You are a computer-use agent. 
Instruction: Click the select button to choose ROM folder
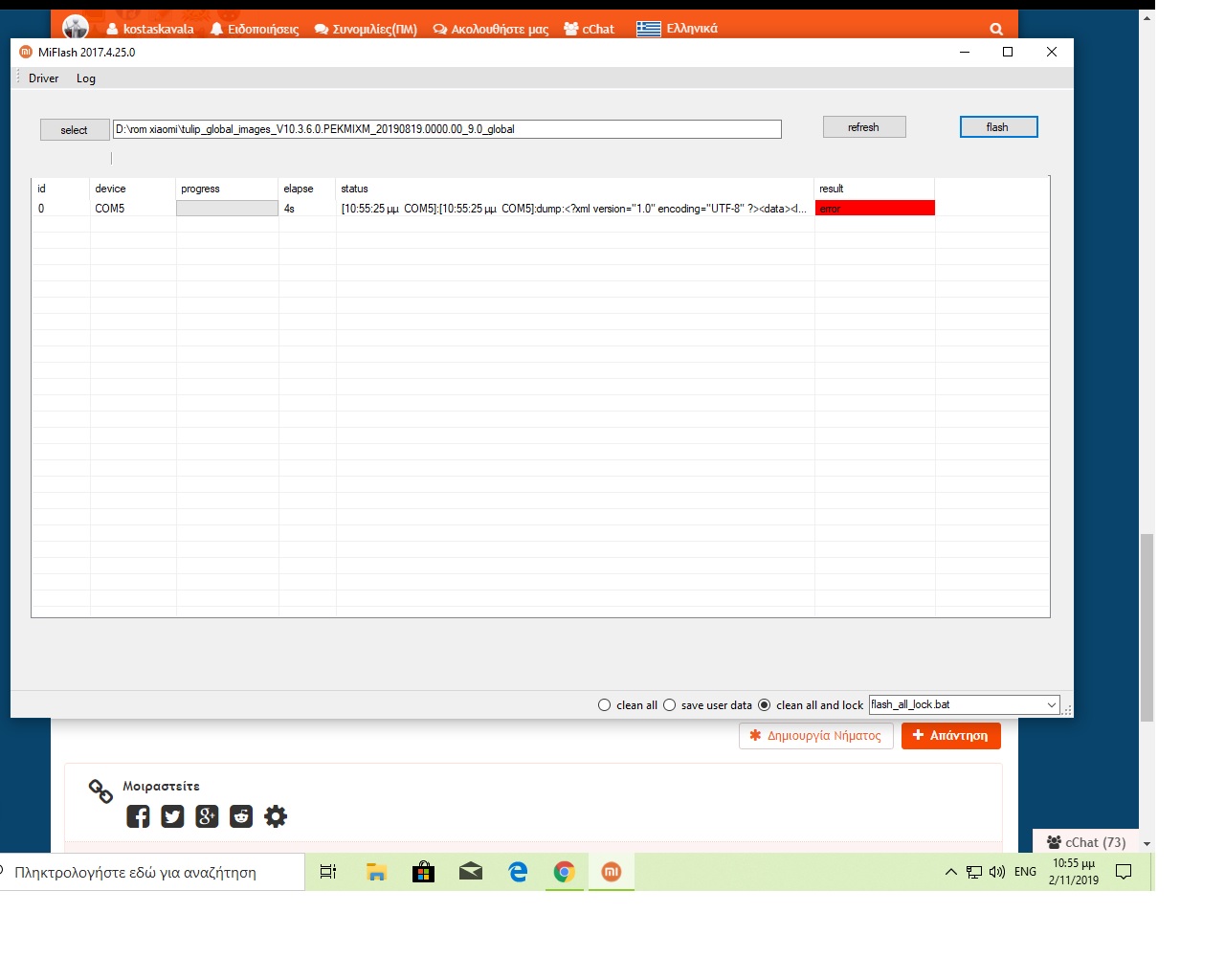click(x=75, y=130)
